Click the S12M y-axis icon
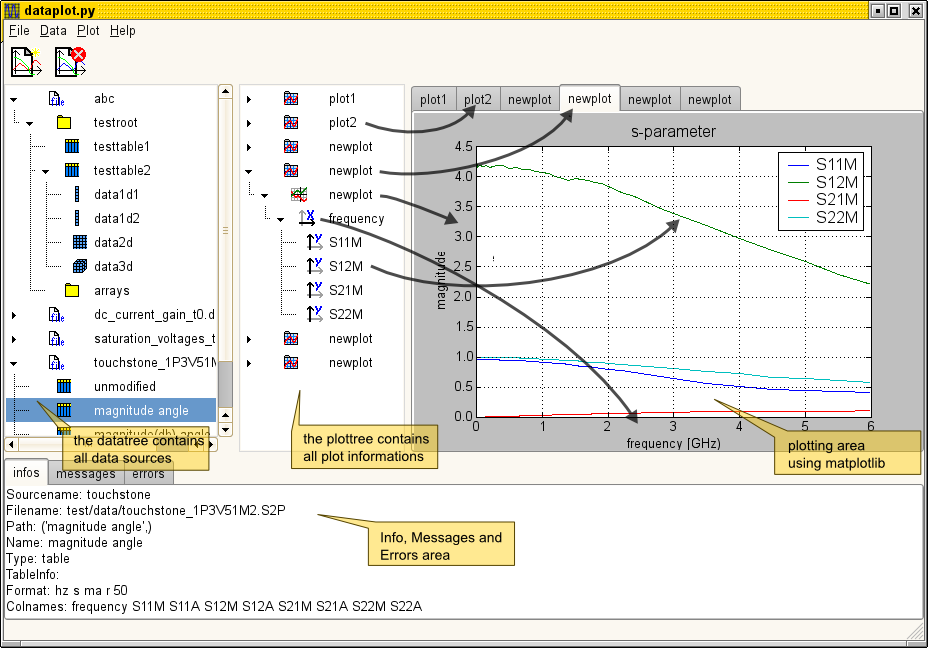 (x=314, y=267)
